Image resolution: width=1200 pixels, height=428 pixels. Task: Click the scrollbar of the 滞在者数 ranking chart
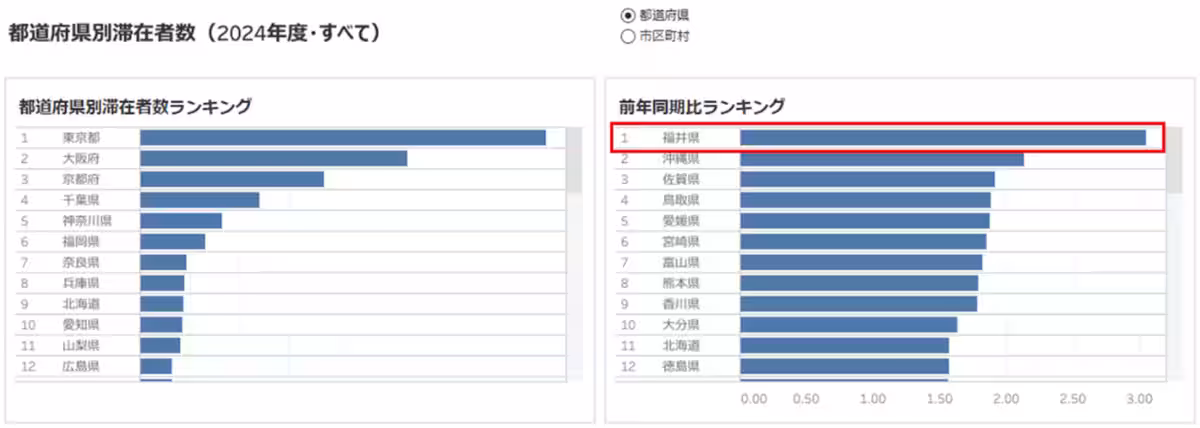(x=574, y=160)
